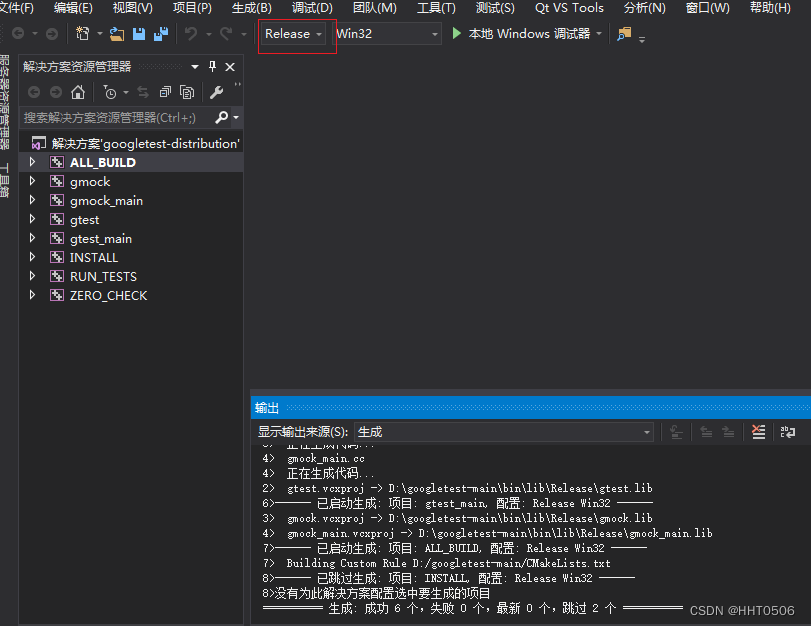Open the 窗口(W) menu
811x626 pixels.
point(707,8)
